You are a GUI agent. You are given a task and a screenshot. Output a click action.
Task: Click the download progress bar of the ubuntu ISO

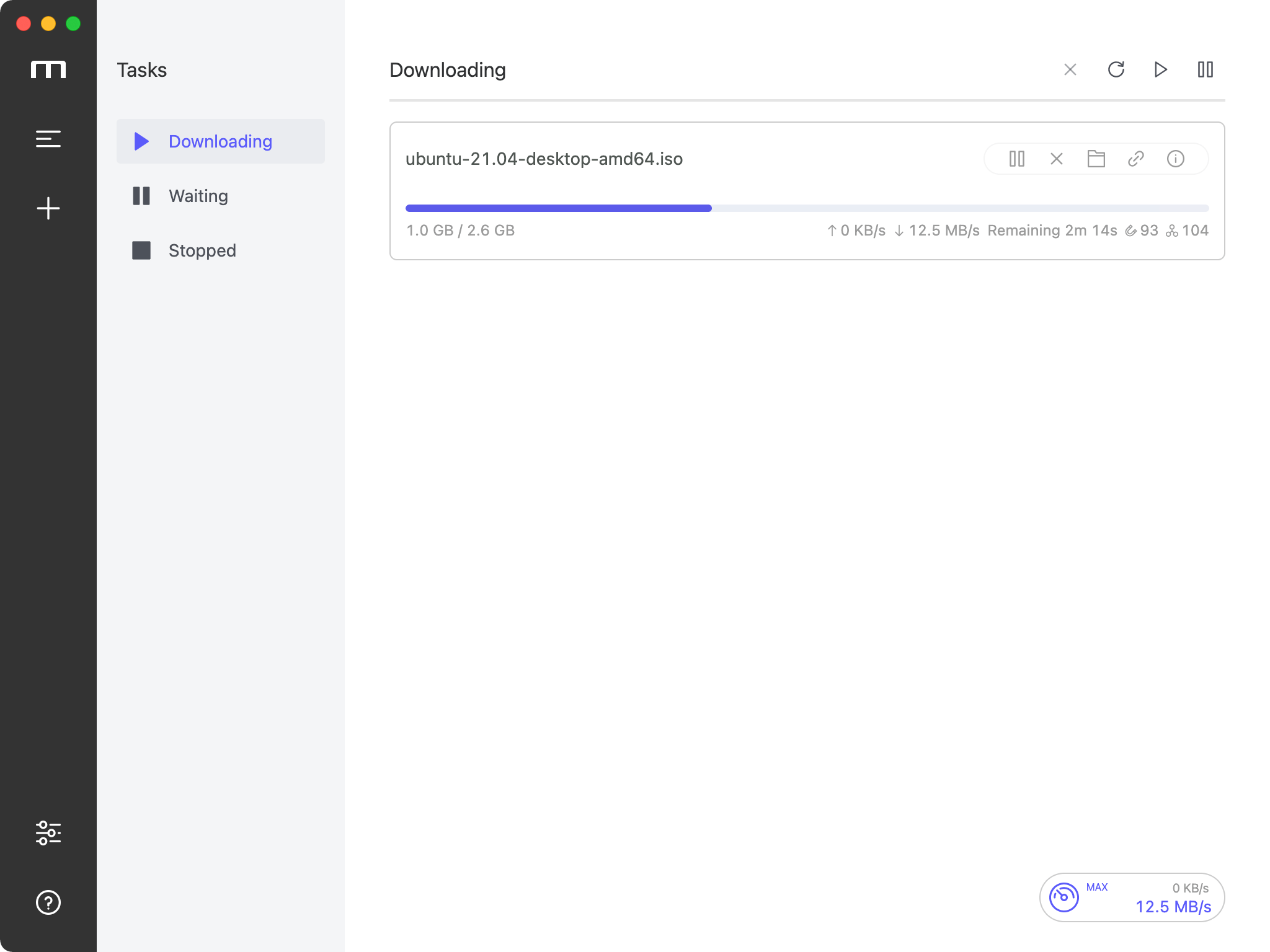tap(806, 208)
